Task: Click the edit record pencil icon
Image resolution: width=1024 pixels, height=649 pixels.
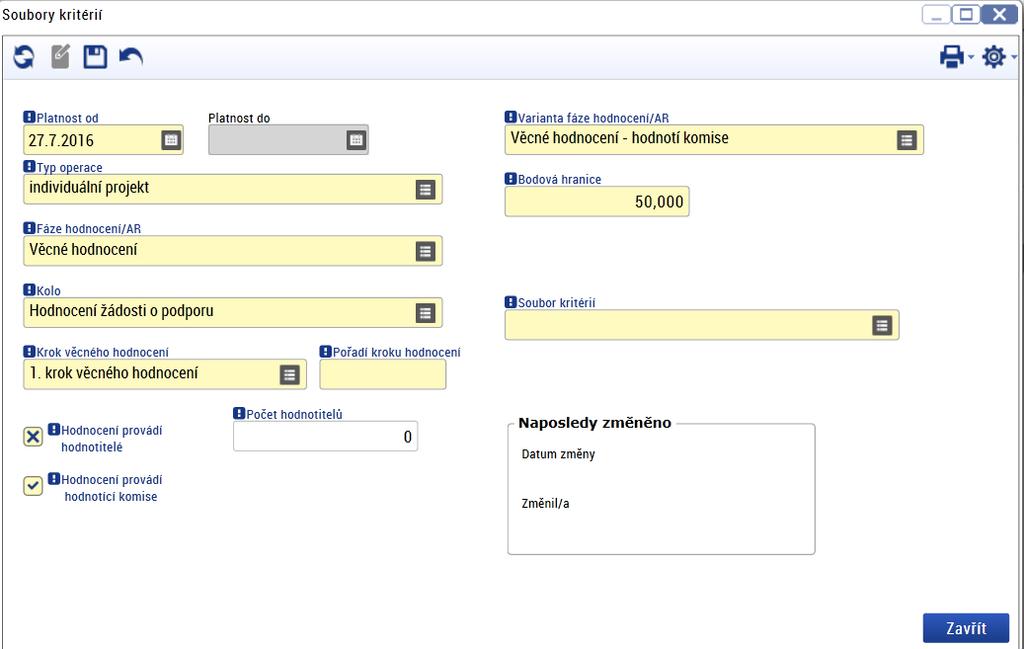Action: 61,57
